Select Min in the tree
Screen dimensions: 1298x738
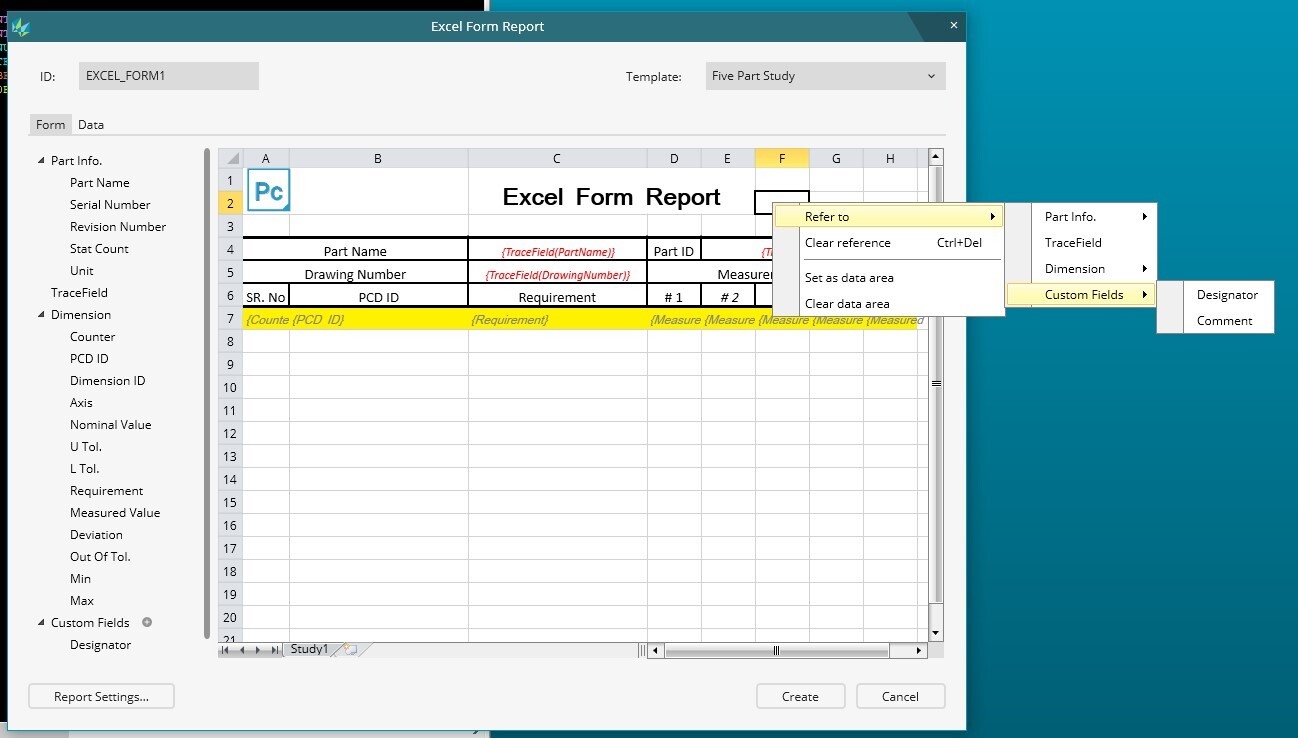pyautogui.click(x=80, y=579)
